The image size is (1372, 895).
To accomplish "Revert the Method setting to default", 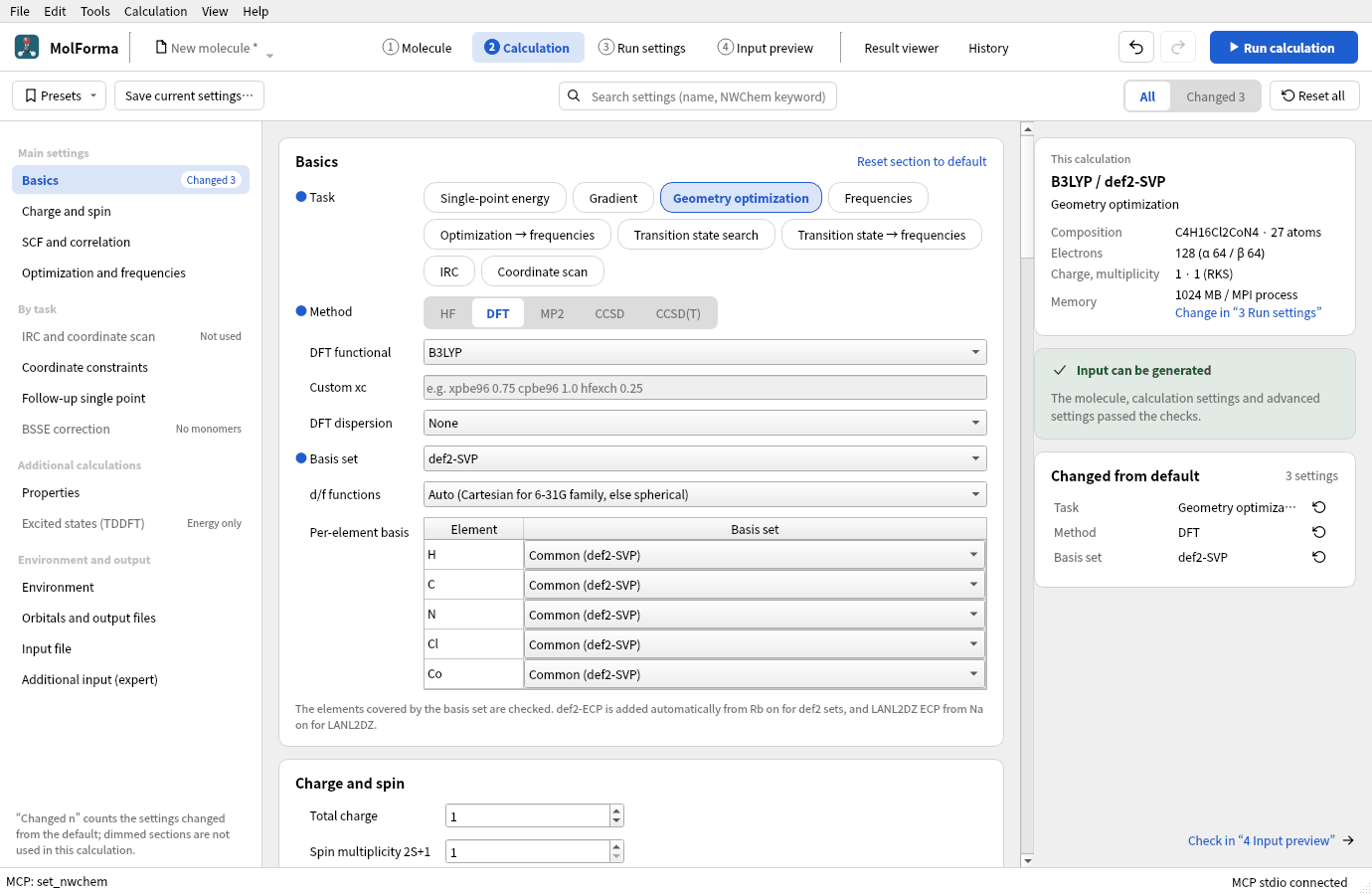I will coord(1319,532).
